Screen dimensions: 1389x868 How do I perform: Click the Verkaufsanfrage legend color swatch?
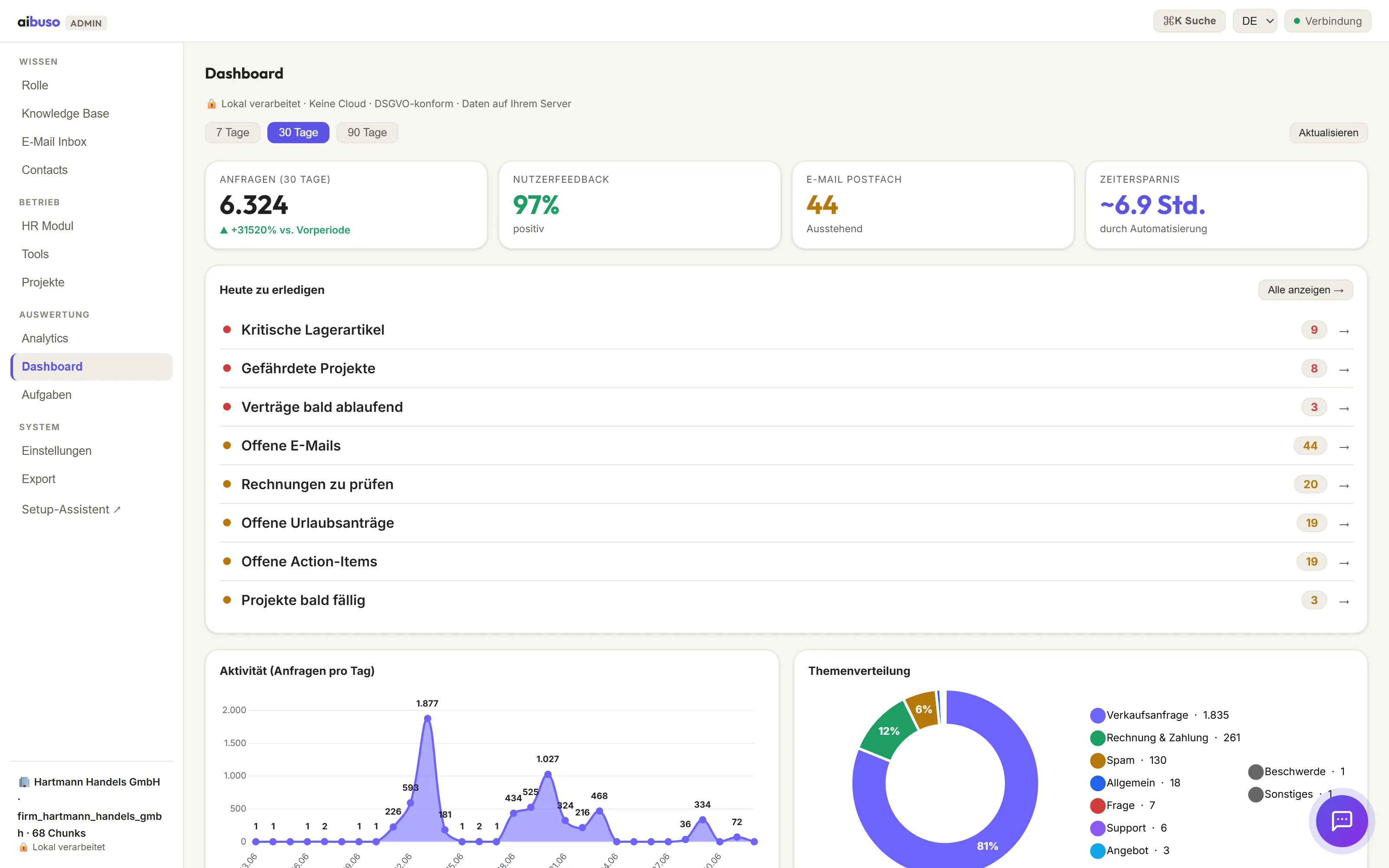point(1097,716)
